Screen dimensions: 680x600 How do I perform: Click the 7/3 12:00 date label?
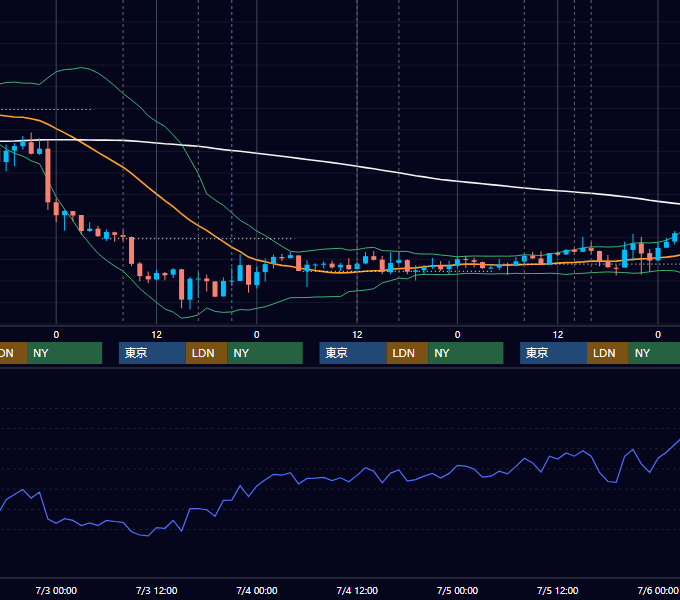(x=157, y=590)
